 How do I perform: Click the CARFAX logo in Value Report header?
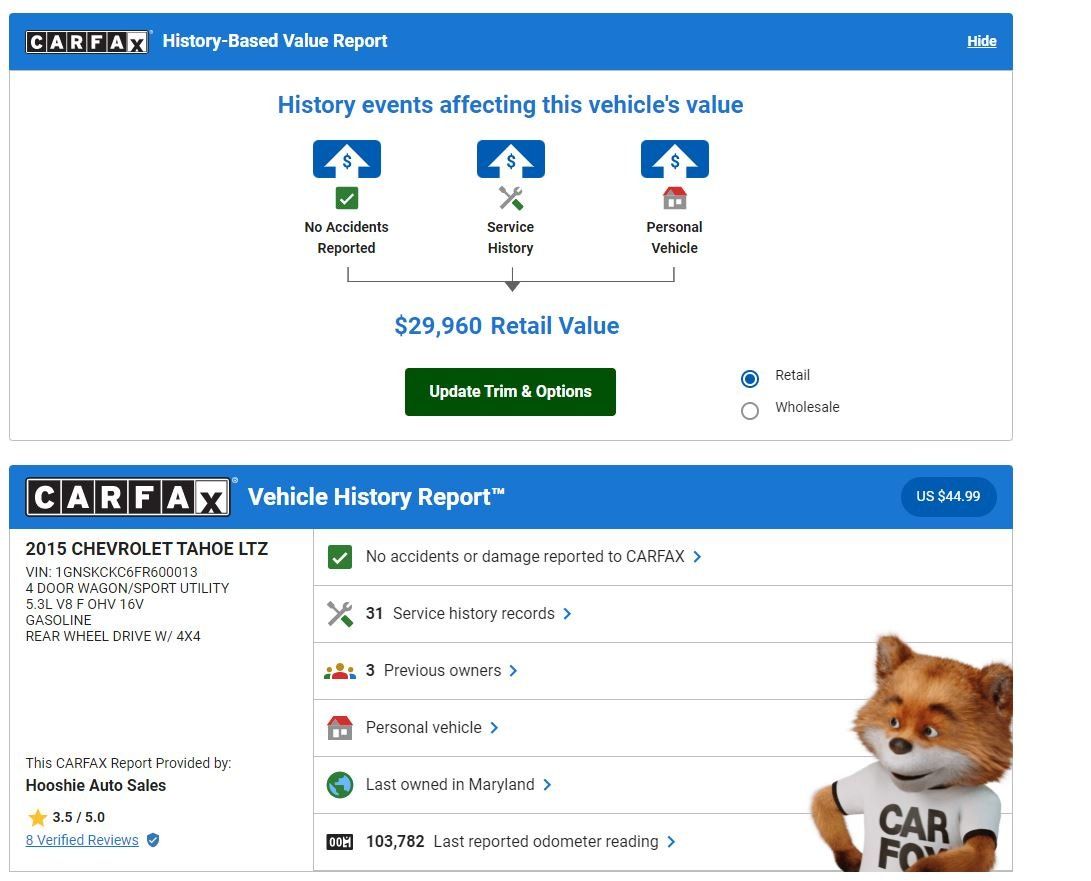87,42
